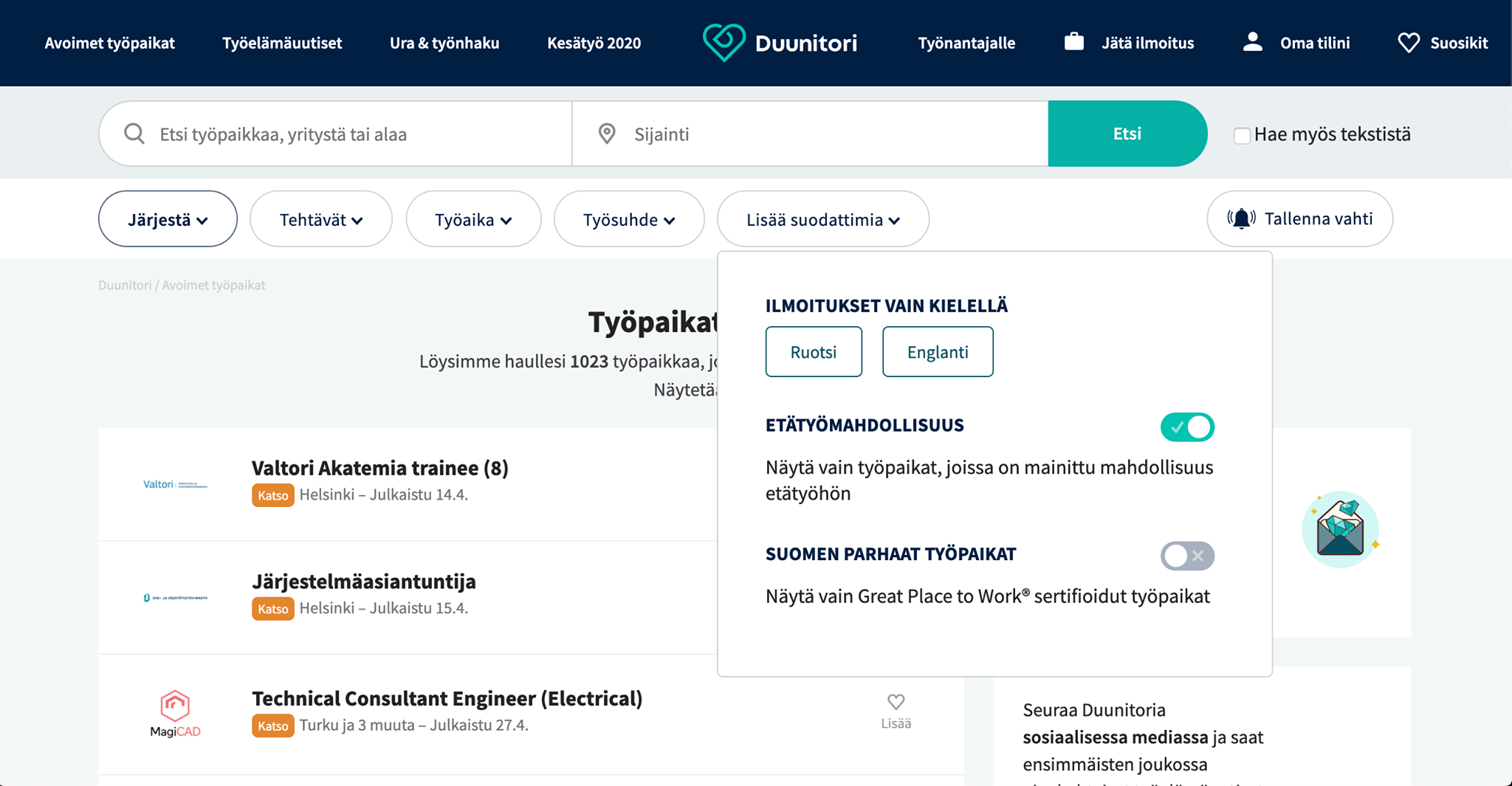Click the Duunitori heart logo icon
The image size is (1512, 786).
pyautogui.click(x=724, y=43)
